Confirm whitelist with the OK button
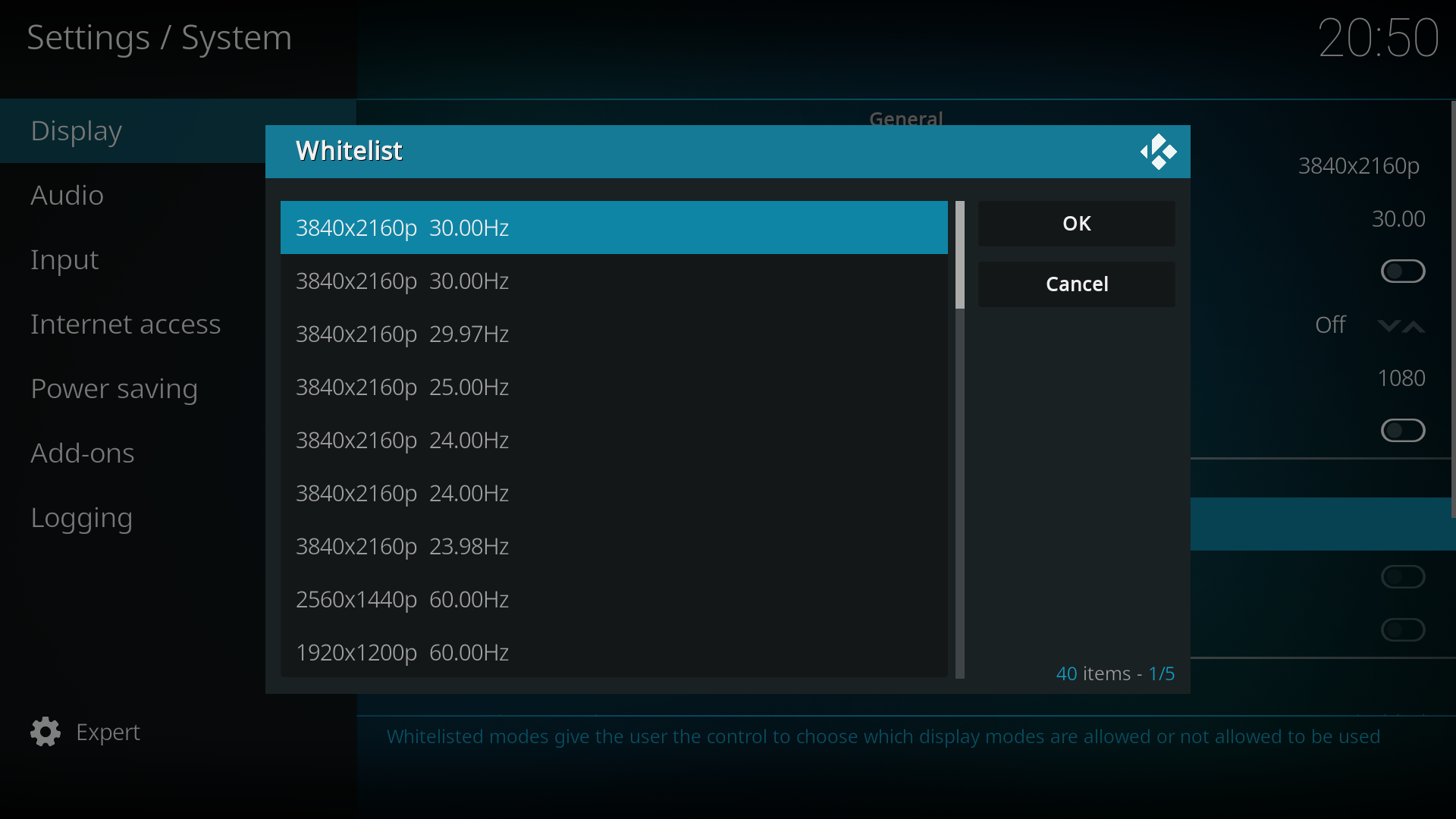 (x=1077, y=224)
